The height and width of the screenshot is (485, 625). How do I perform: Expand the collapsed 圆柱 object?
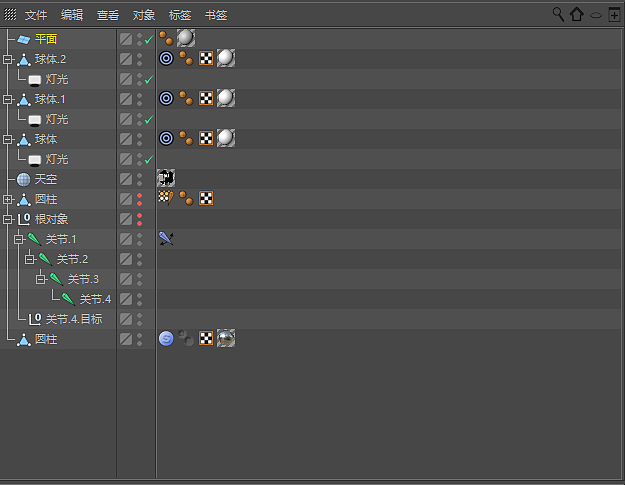(x=8, y=199)
